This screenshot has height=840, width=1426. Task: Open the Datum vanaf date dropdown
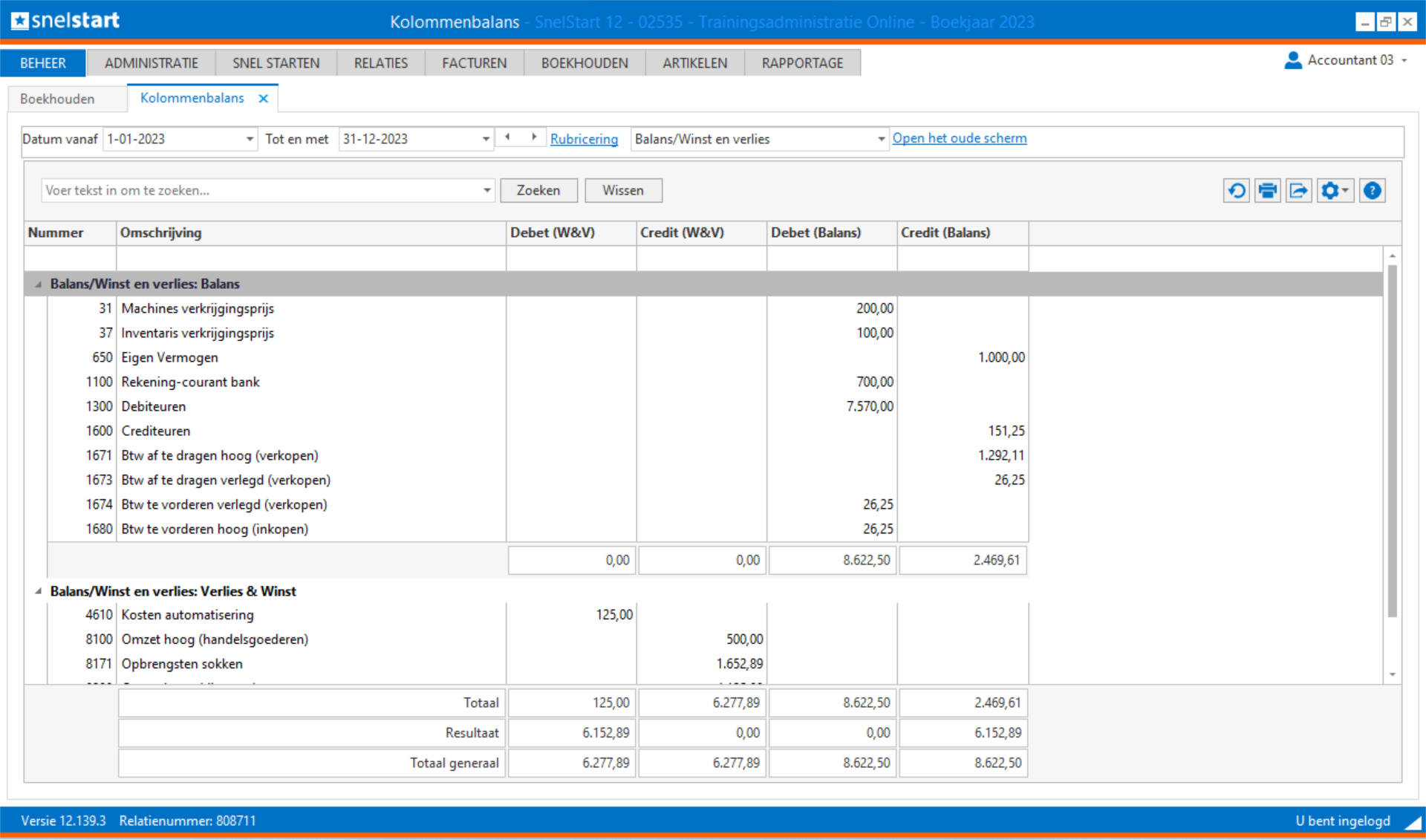(x=250, y=139)
